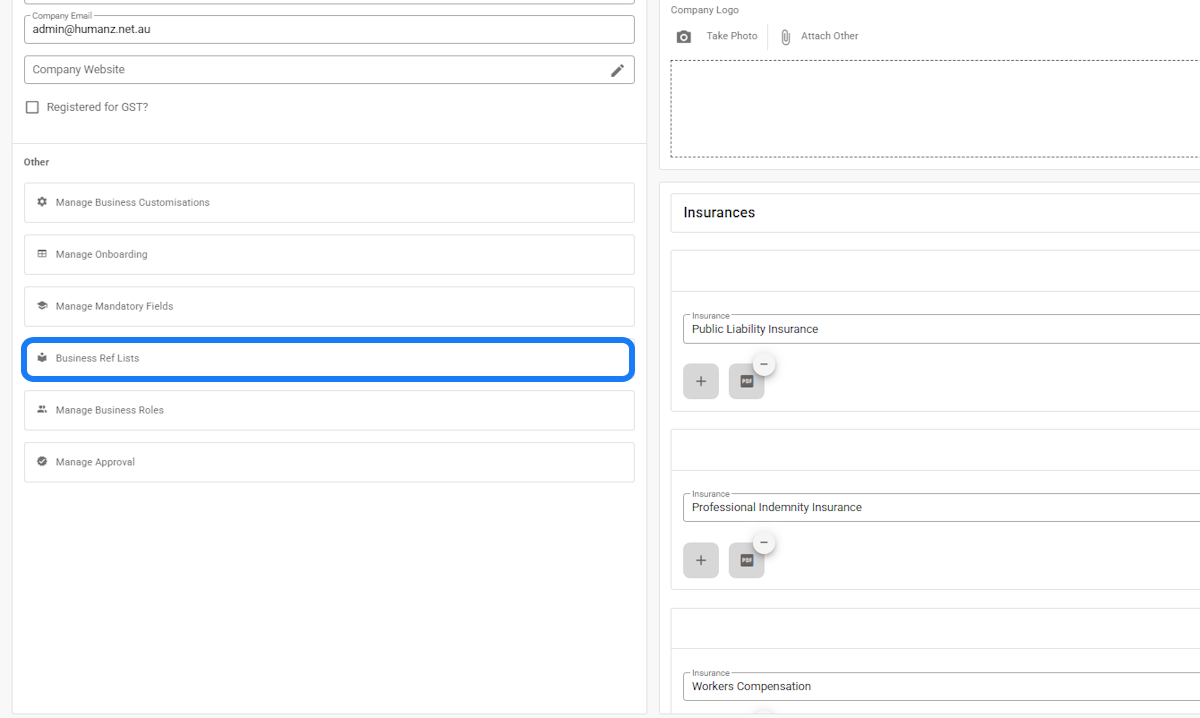Click the dashed Company Logo drop area

(x=935, y=108)
